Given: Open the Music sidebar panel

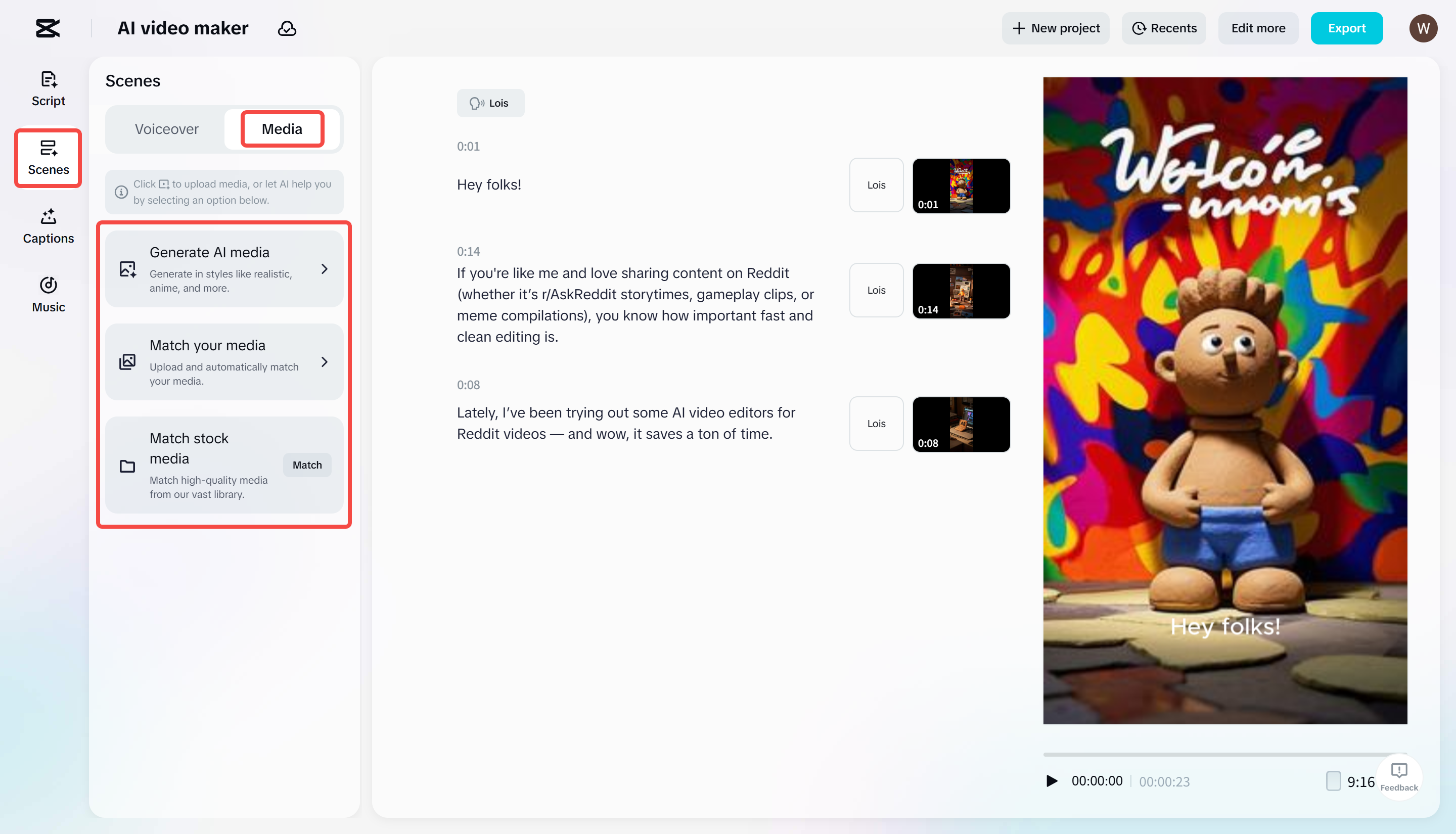Looking at the screenshot, I should 48,295.
